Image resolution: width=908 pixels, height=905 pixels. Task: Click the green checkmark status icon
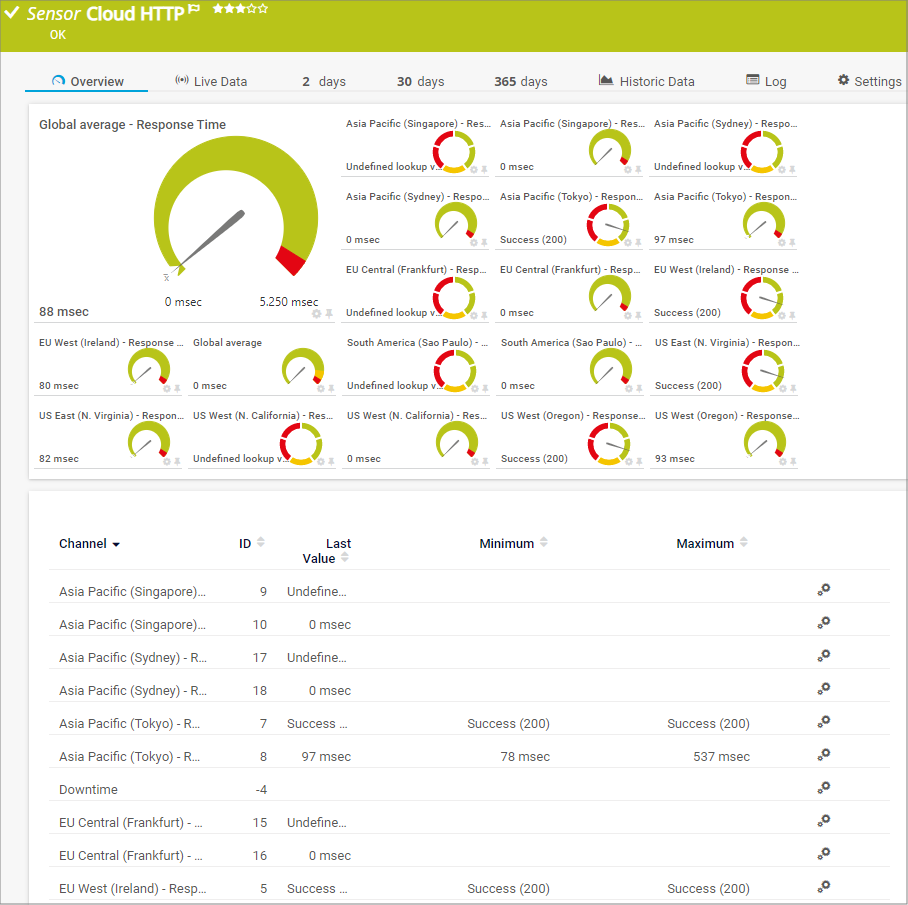12,13
